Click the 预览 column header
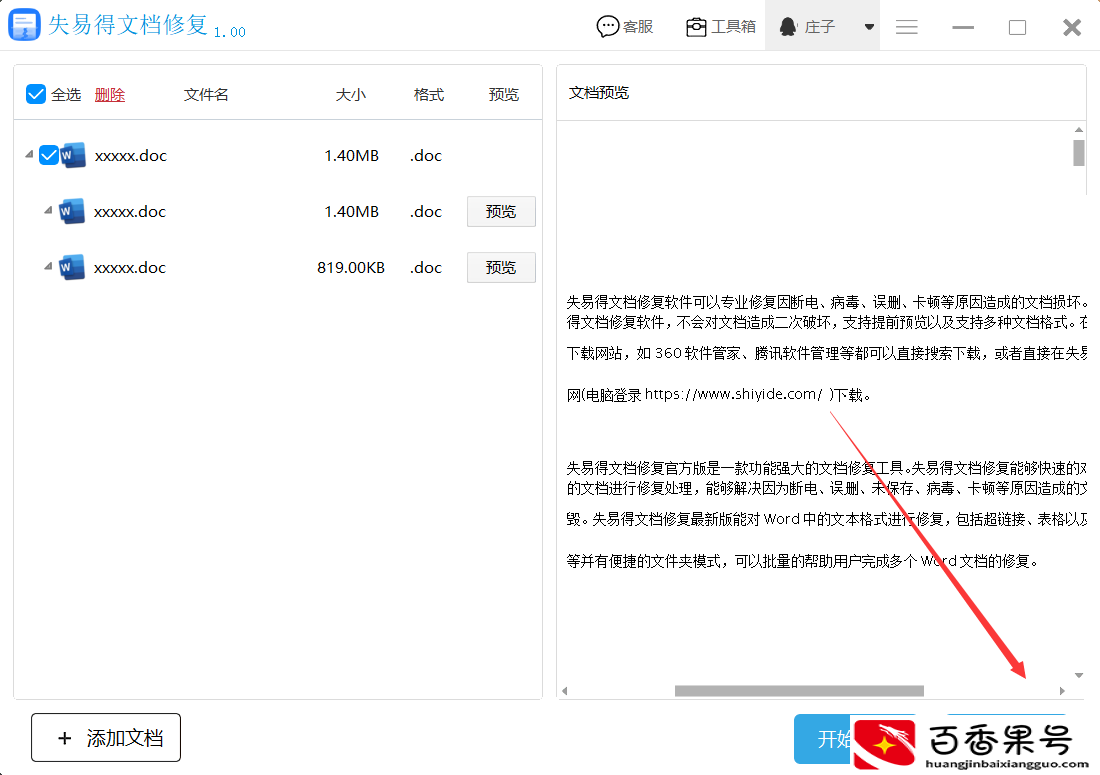Viewport: 1100px width, 775px height. click(504, 95)
